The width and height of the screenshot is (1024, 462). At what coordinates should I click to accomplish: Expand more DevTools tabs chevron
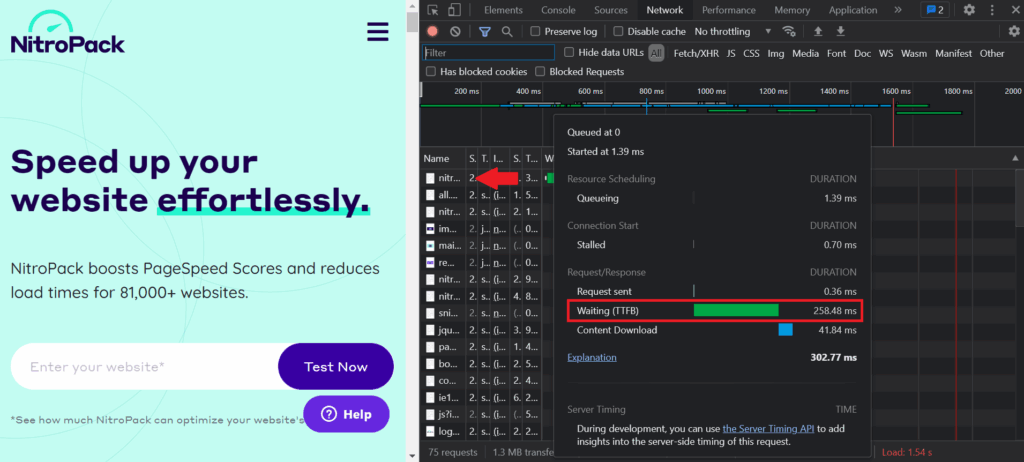tap(898, 10)
